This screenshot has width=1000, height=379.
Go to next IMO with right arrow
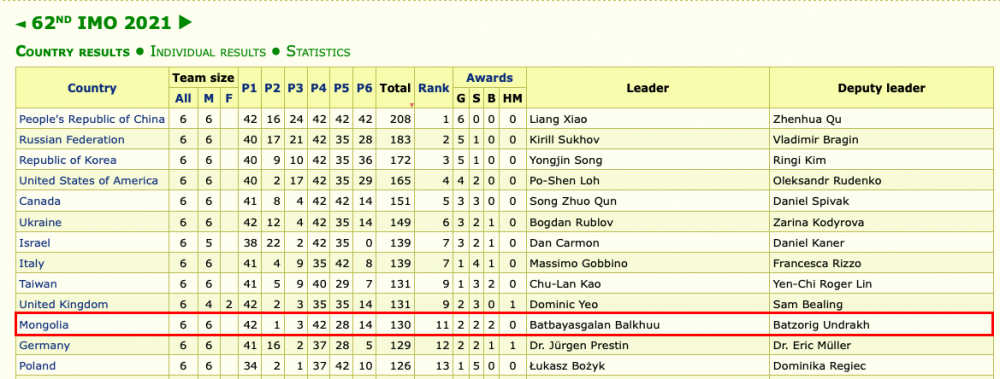pyautogui.click(x=185, y=23)
